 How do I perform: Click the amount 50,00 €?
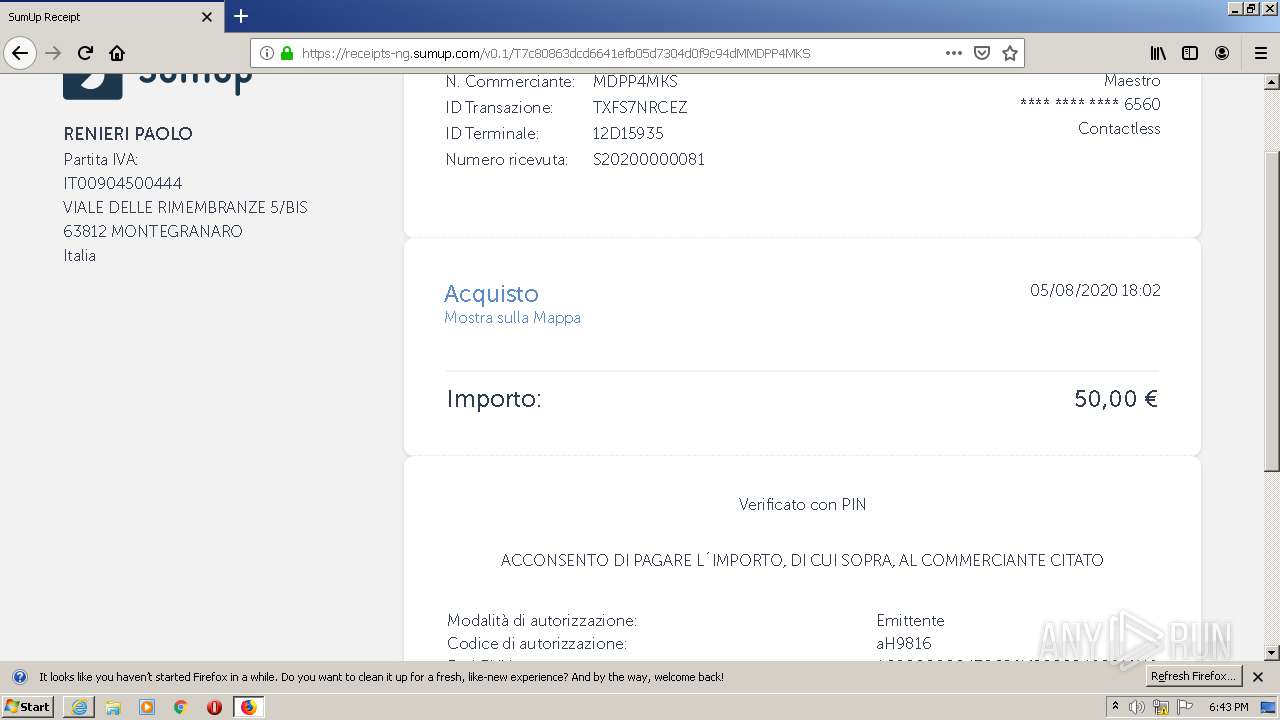(1116, 399)
